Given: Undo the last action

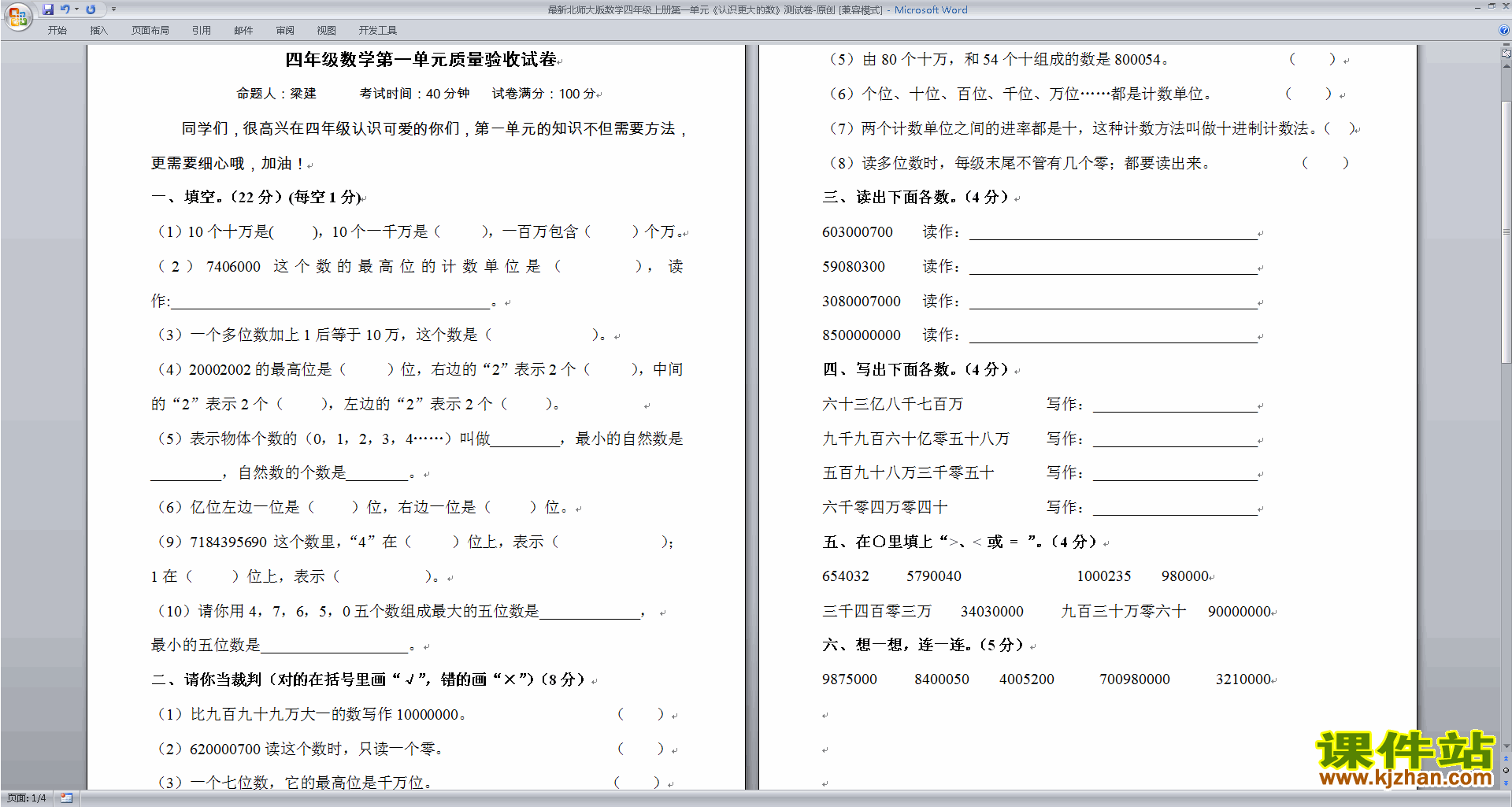Looking at the screenshot, I should pyautogui.click(x=65, y=9).
